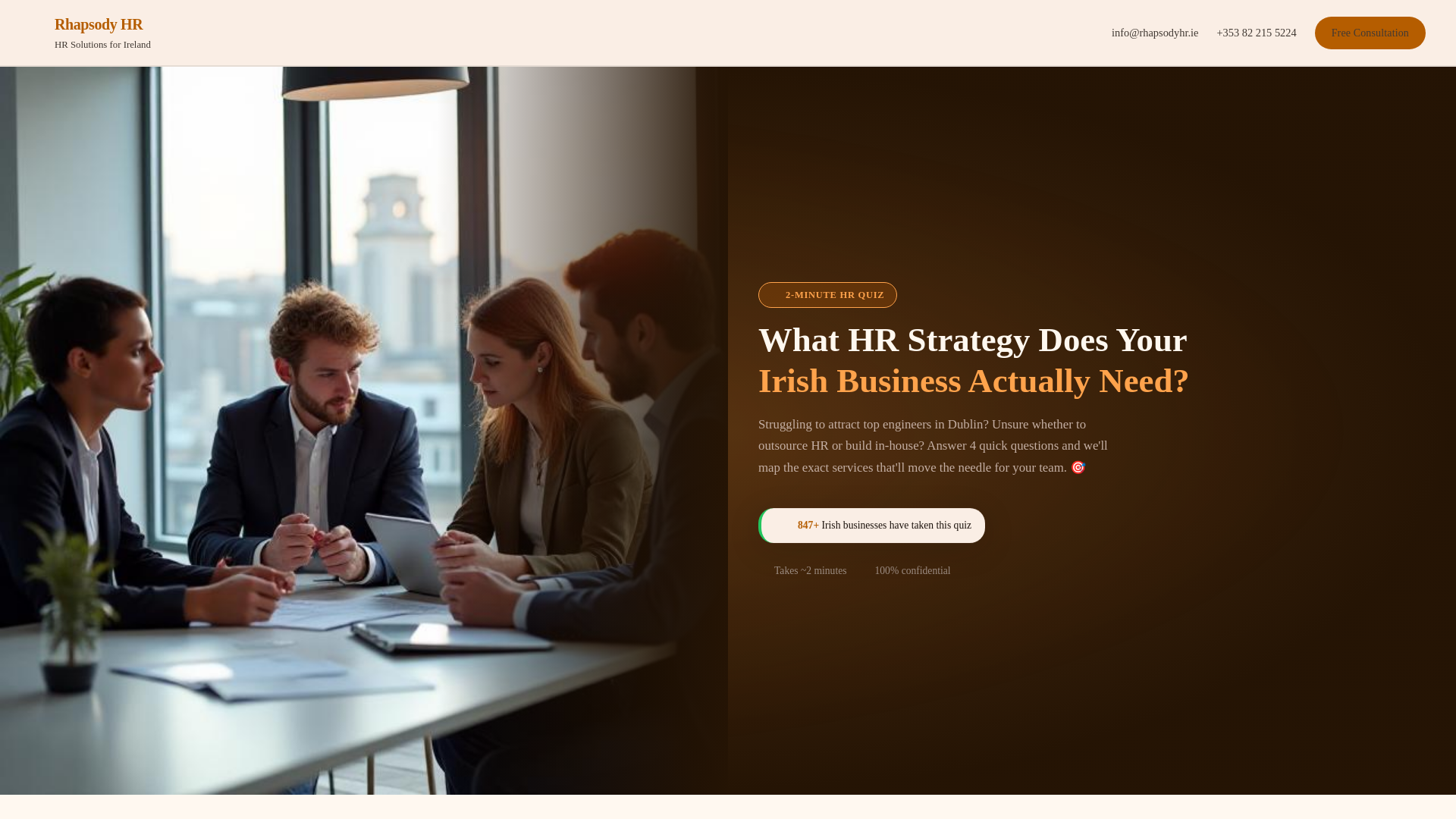Select the target emoji icon

(x=1078, y=467)
